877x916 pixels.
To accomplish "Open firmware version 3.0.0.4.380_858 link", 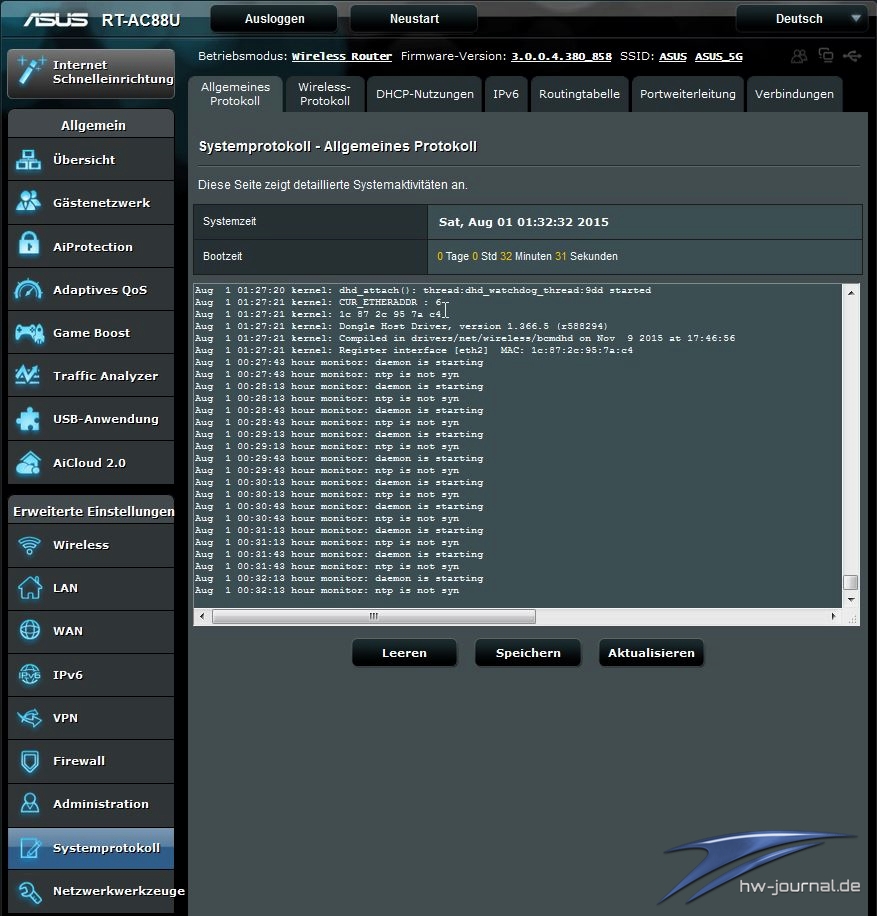I will [x=561, y=56].
